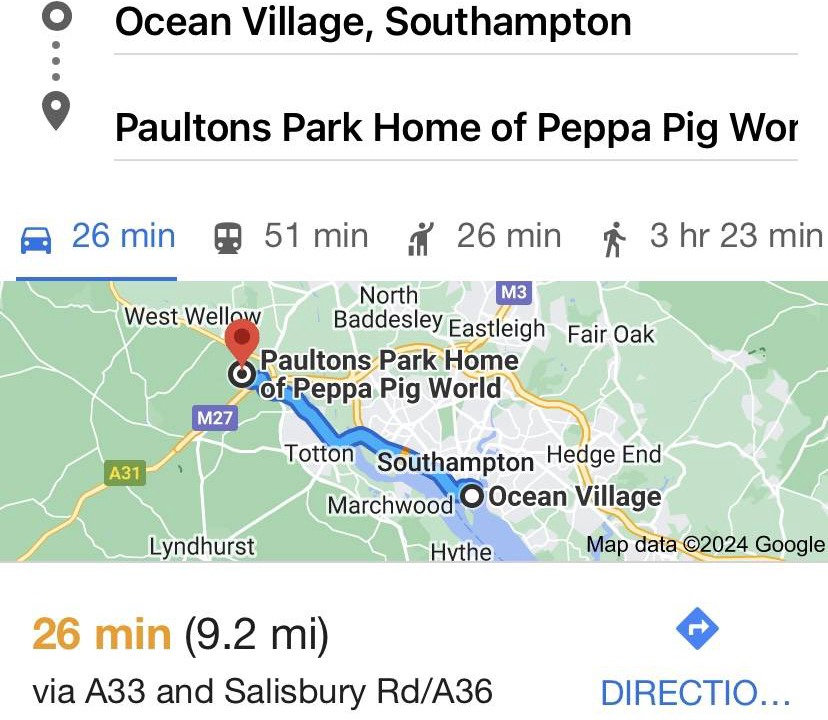Click the via A33 and Salisbury Rd/A36 text
Screen dimensions: 828x720
(x=262, y=691)
